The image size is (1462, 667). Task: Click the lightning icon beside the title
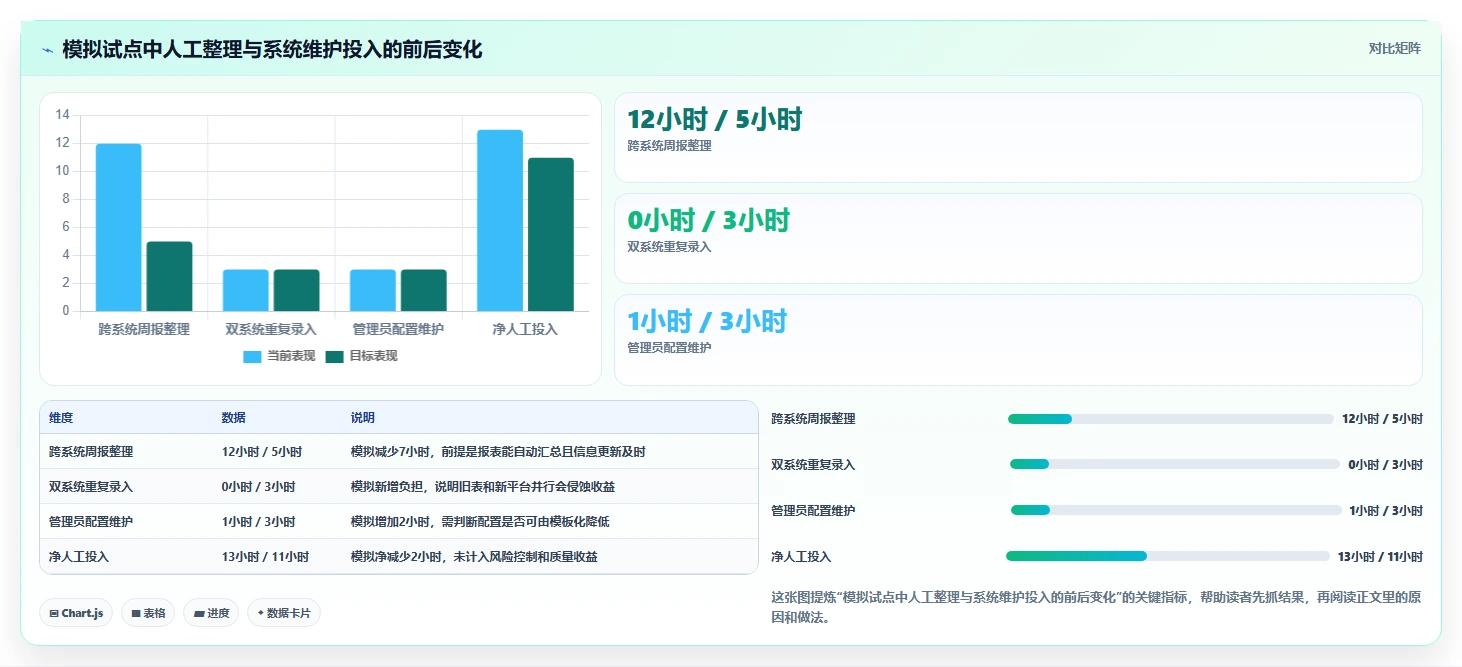point(47,50)
